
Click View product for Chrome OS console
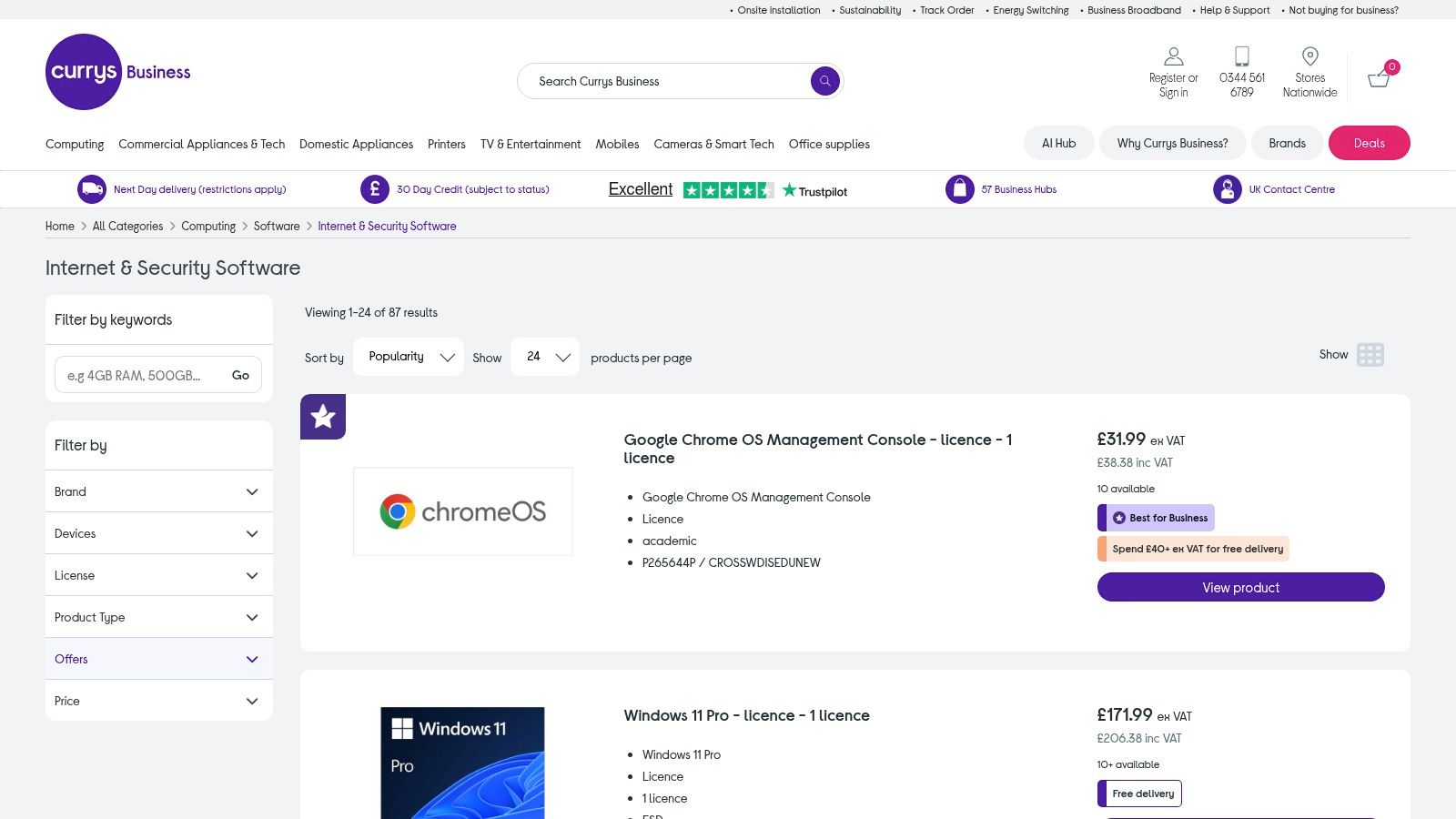[1241, 587]
